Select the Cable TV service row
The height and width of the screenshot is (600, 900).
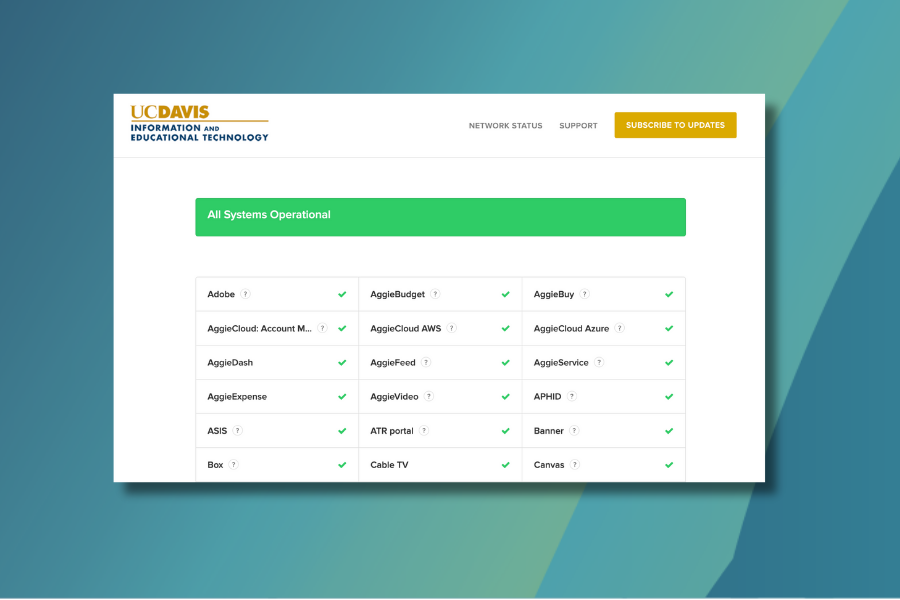pos(440,465)
